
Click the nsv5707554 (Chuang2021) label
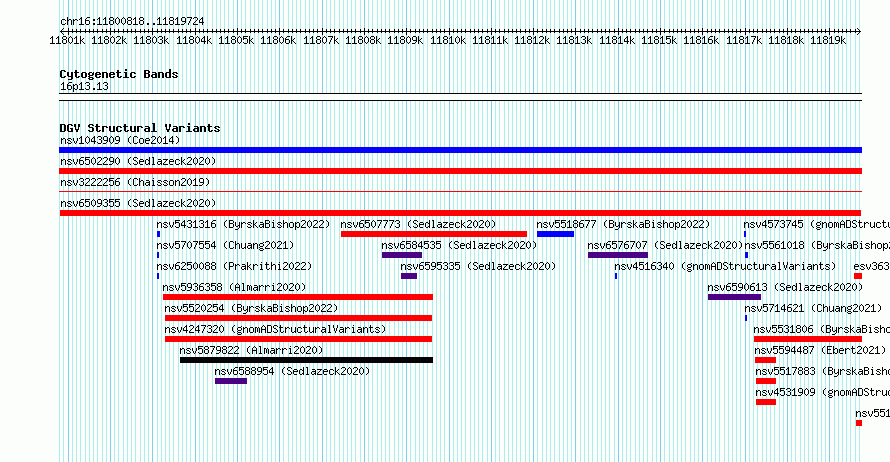pyautogui.click(x=225, y=245)
